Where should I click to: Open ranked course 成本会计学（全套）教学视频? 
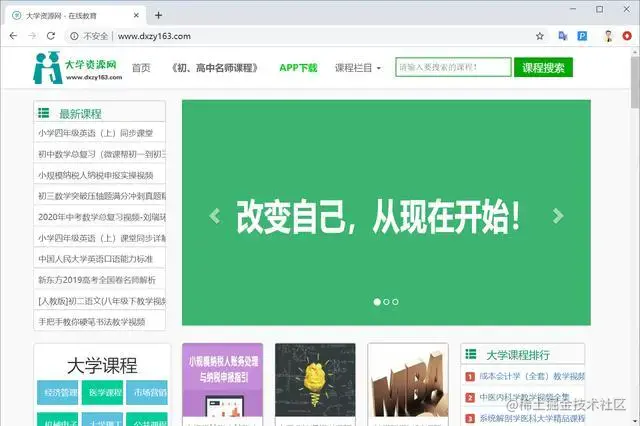(532, 376)
